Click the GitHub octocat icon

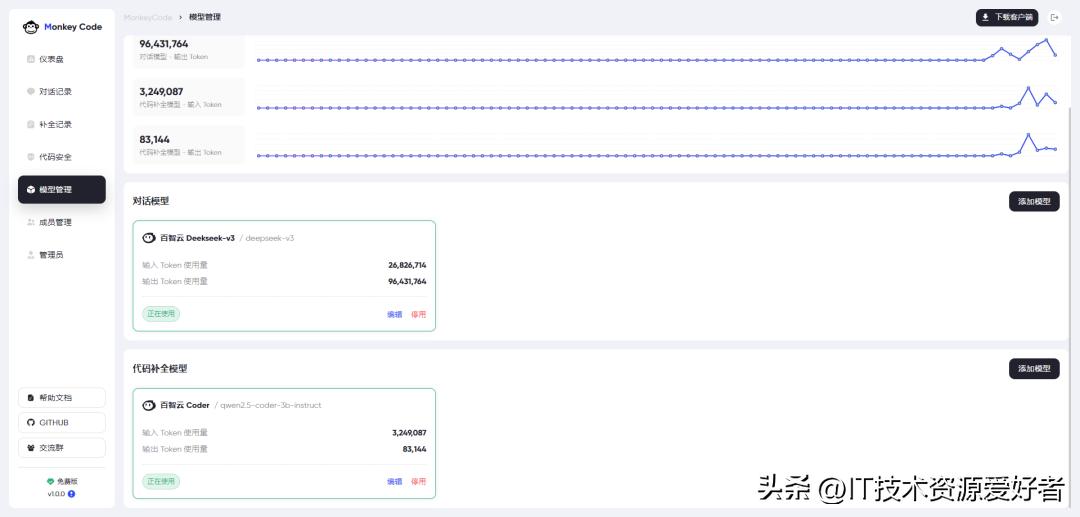(x=30, y=423)
